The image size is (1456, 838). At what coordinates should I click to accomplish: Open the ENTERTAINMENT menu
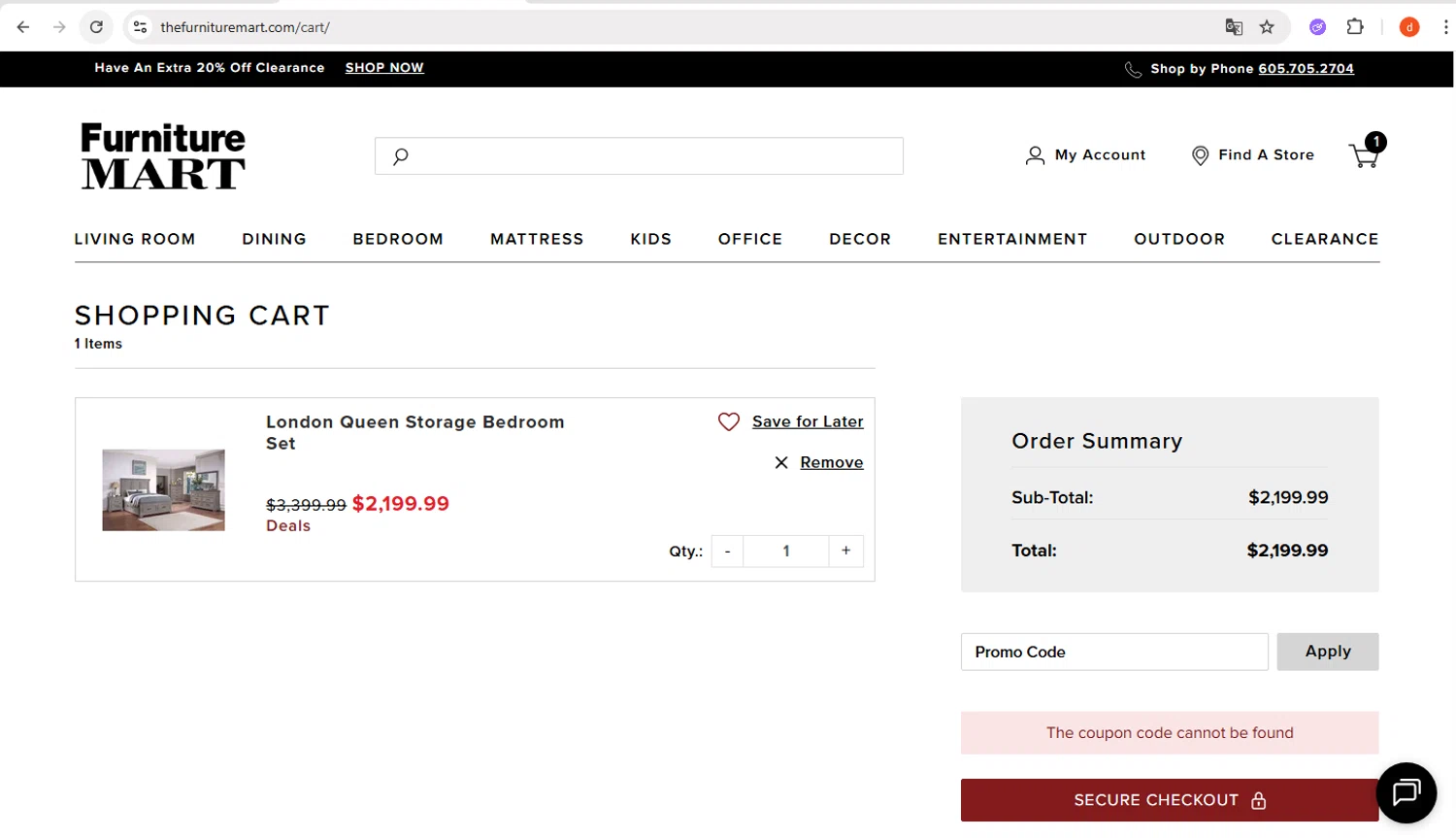coord(1012,239)
